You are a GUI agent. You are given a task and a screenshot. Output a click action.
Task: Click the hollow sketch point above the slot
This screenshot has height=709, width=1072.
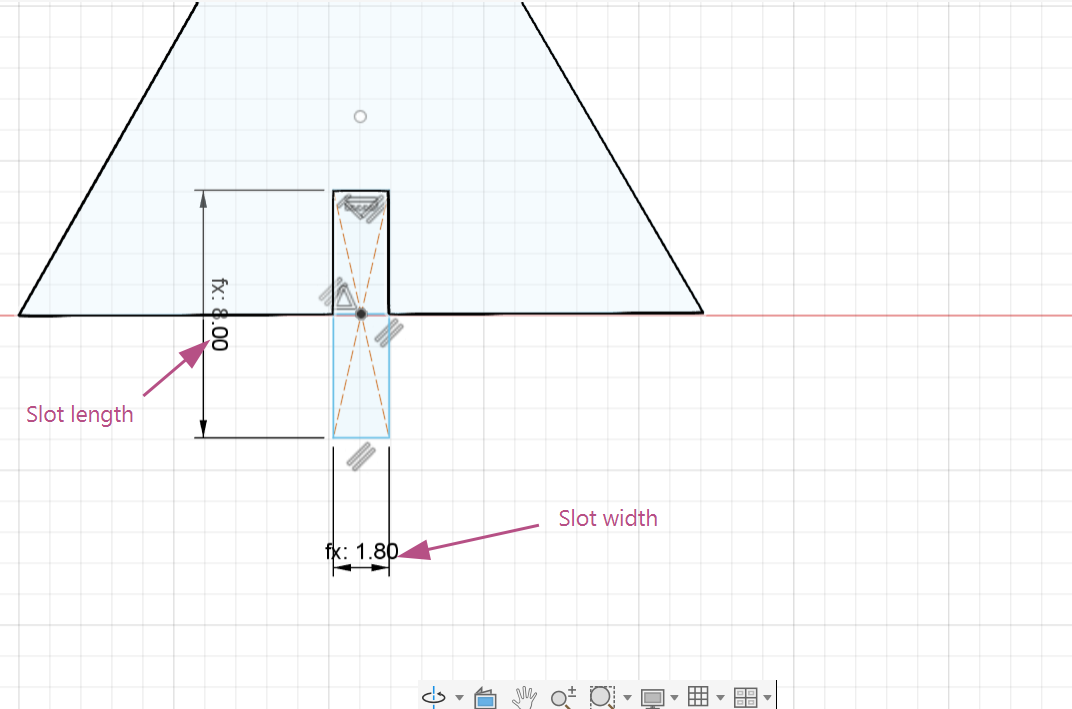pyautogui.click(x=360, y=117)
